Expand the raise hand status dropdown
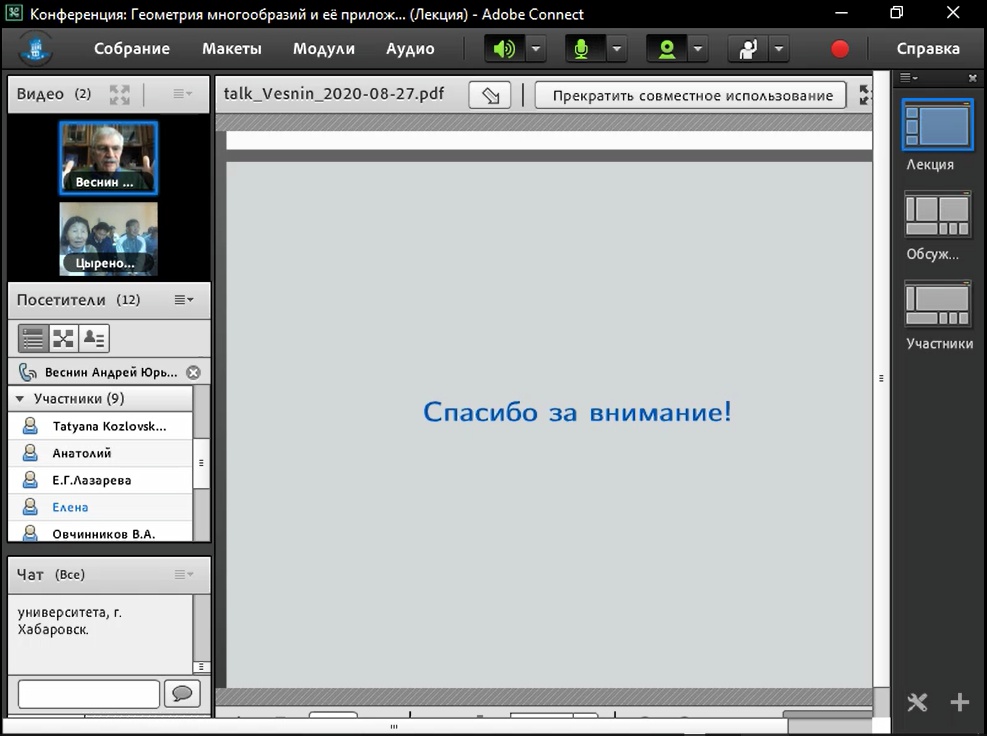The width and height of the screenshot is (987, 736). pos(777,49)
